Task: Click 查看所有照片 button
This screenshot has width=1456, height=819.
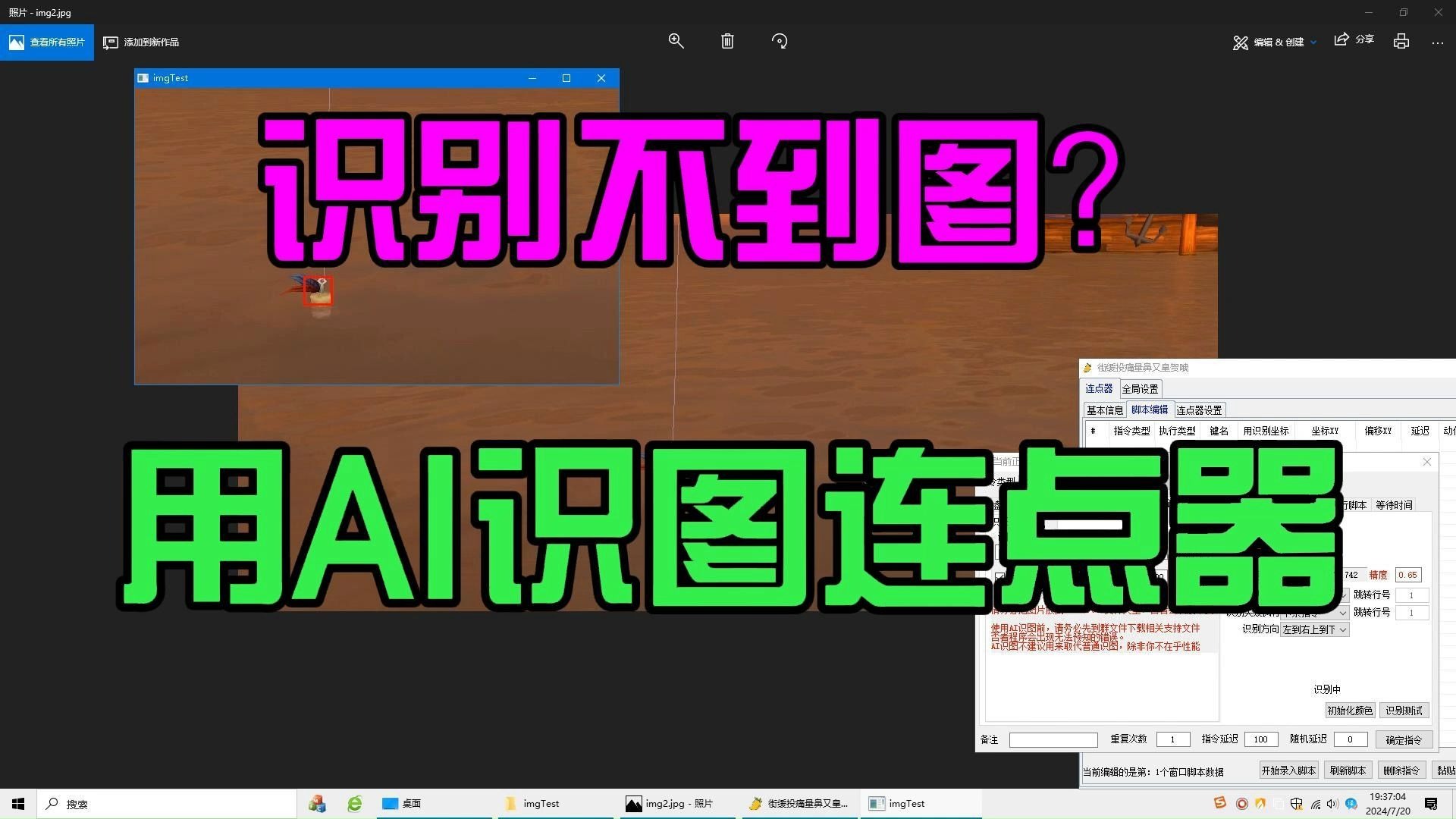Action: click(47, 42)
